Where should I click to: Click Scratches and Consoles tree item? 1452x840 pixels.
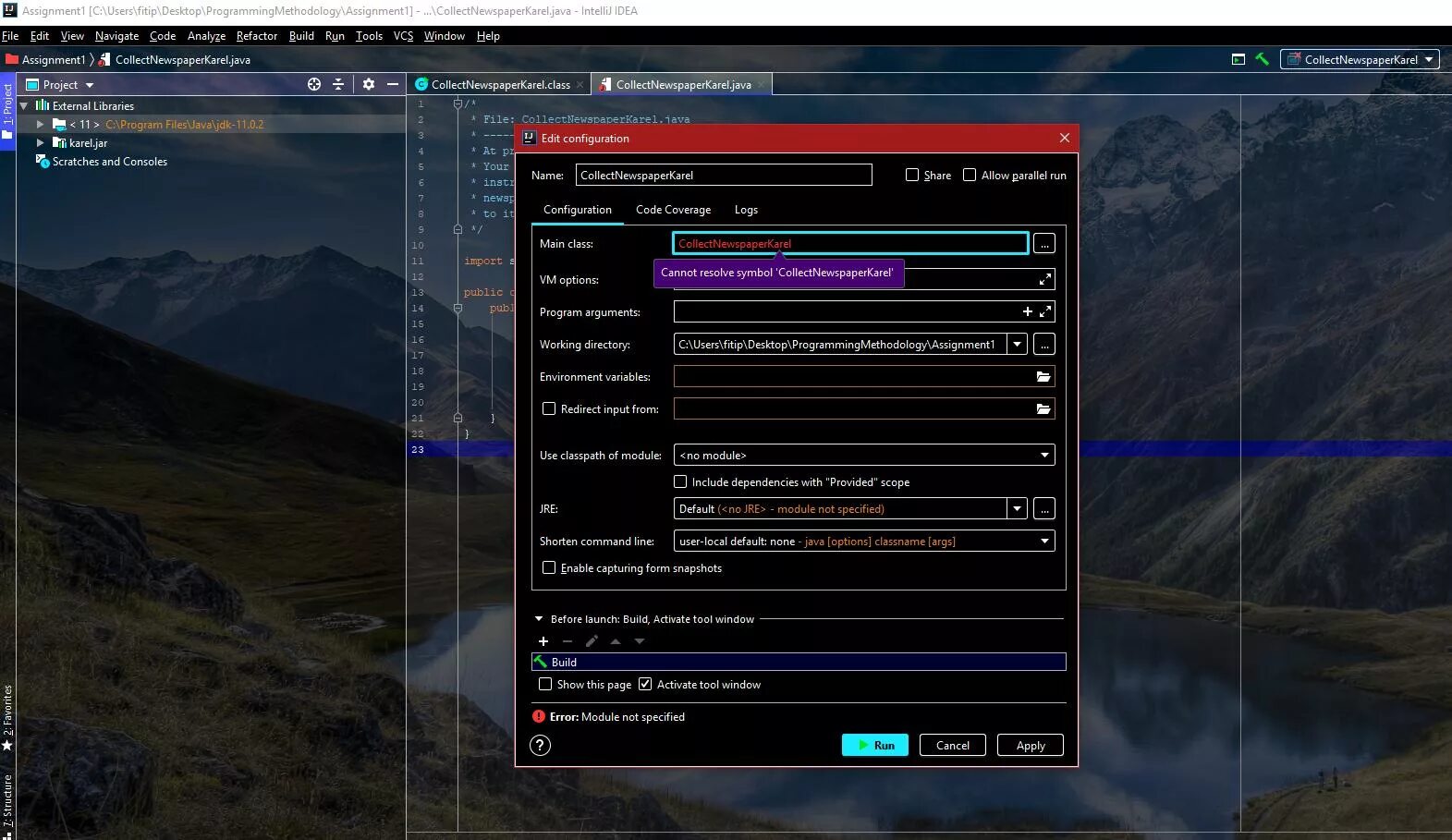coord(110,161)
